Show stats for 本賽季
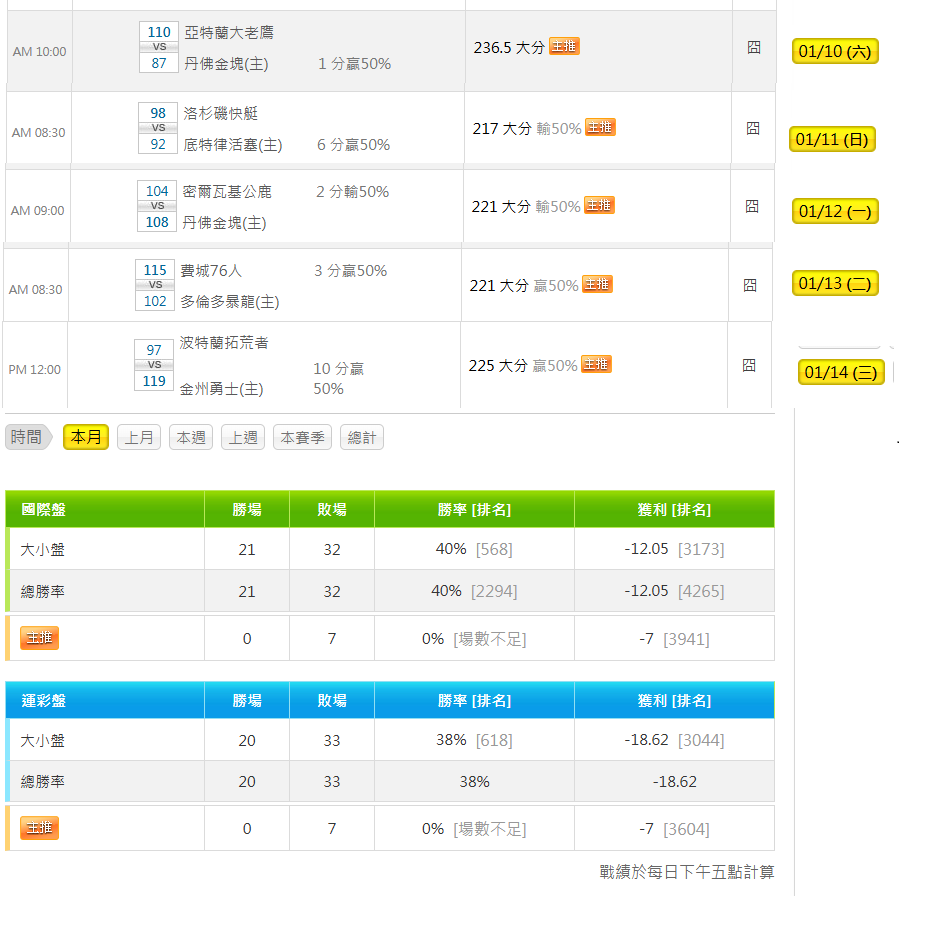 (x=302, y=437)
